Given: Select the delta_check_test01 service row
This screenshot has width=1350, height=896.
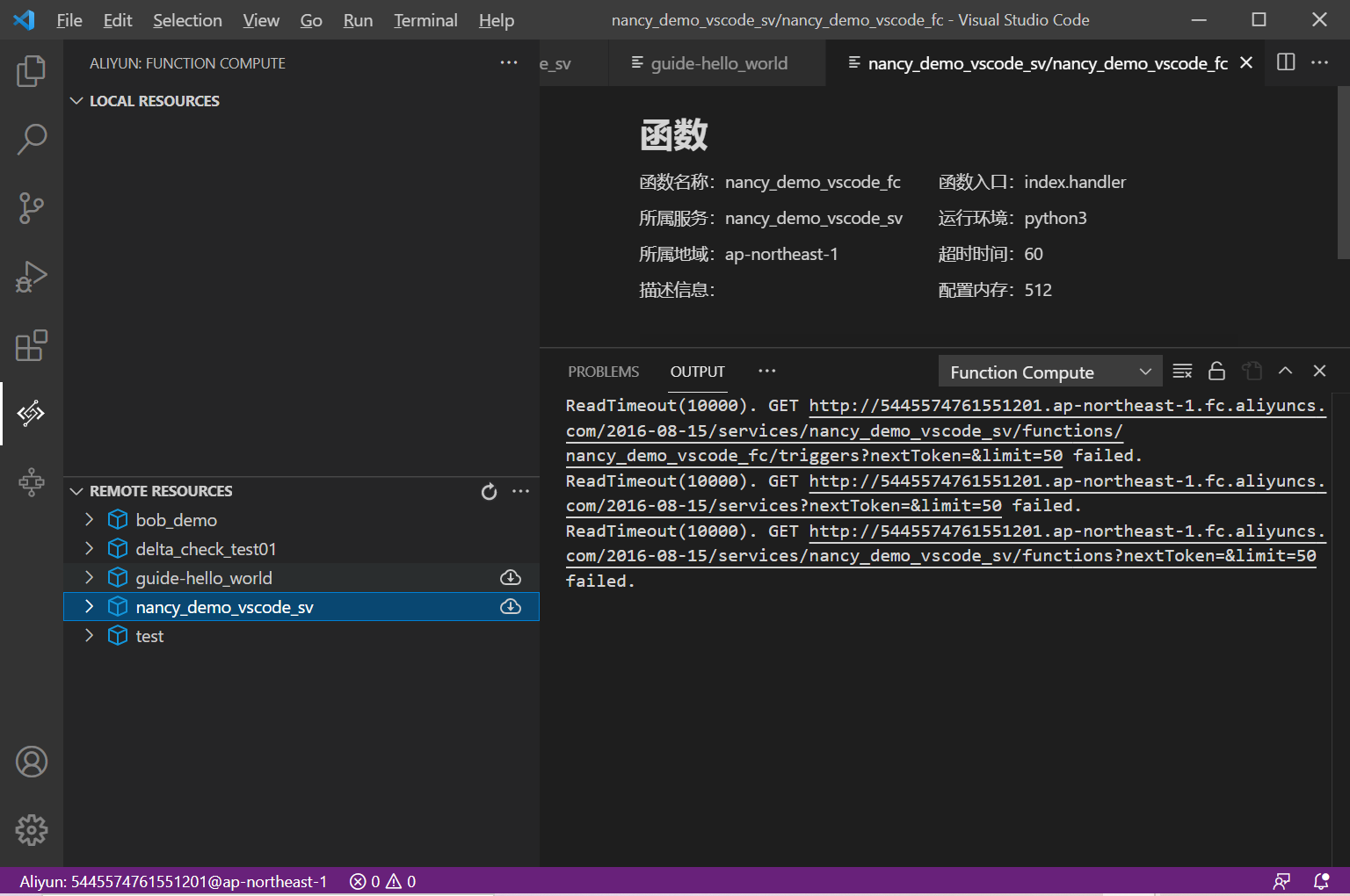Looking at the screenshot, I should click(301, 549).
